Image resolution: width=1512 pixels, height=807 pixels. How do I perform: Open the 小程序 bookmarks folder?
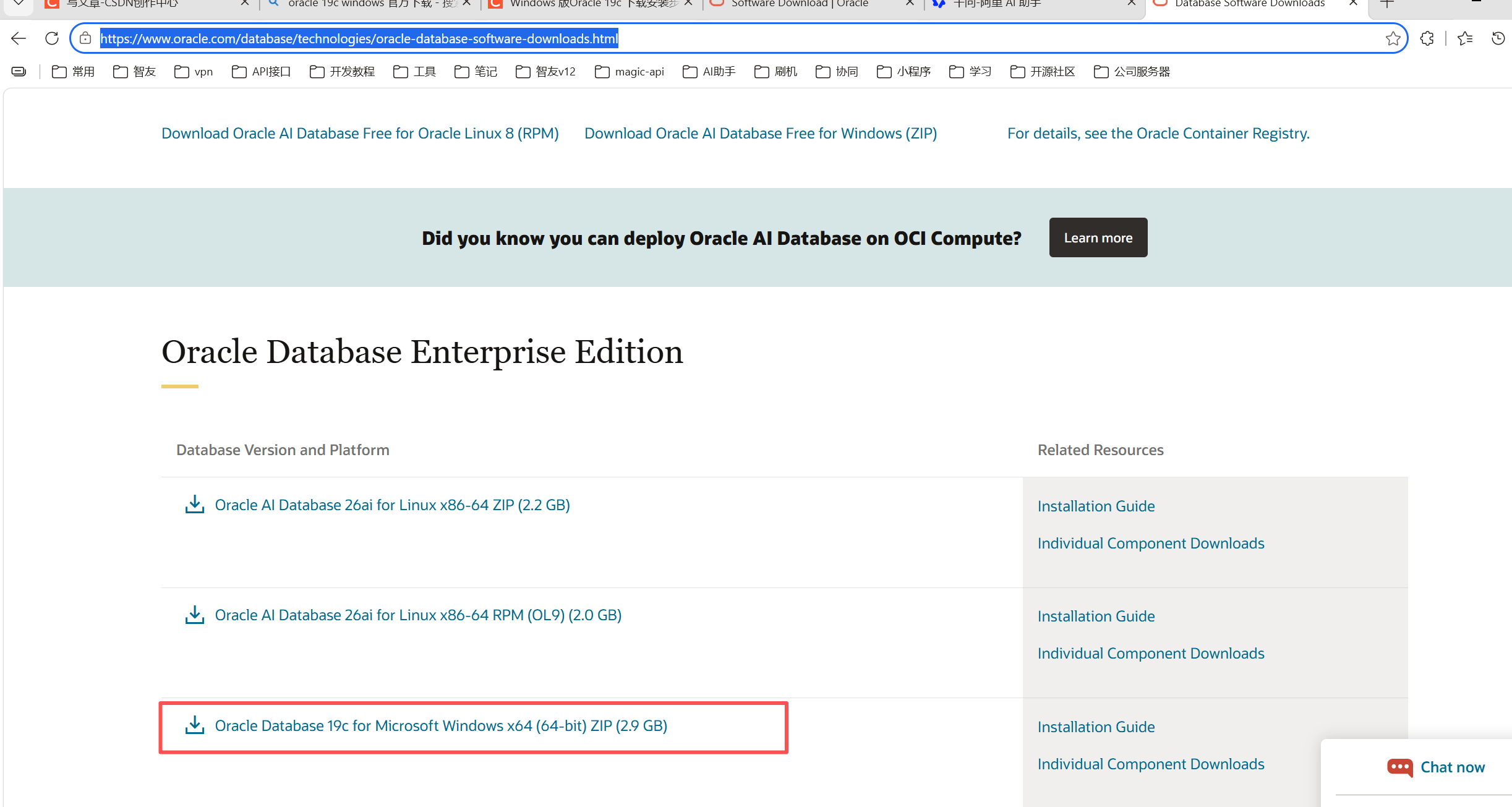pos(904,72)
